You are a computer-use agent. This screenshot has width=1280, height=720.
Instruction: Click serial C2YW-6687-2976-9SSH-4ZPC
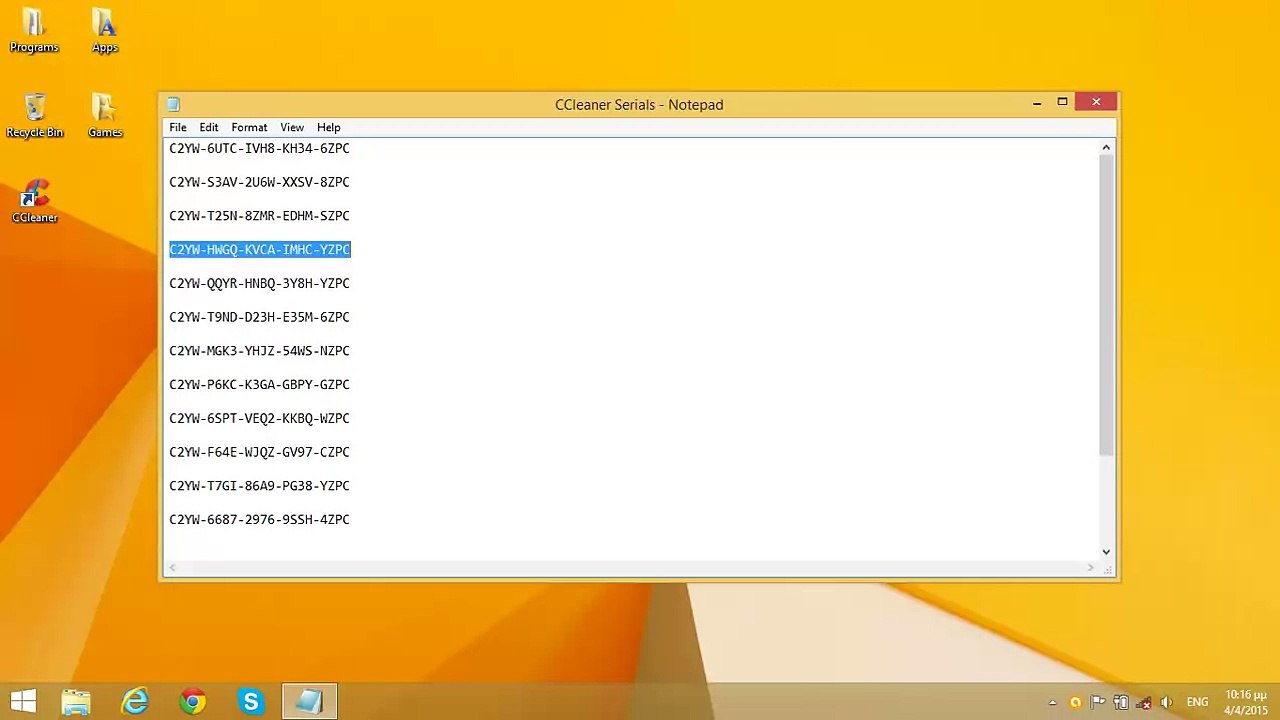(259, 520)
